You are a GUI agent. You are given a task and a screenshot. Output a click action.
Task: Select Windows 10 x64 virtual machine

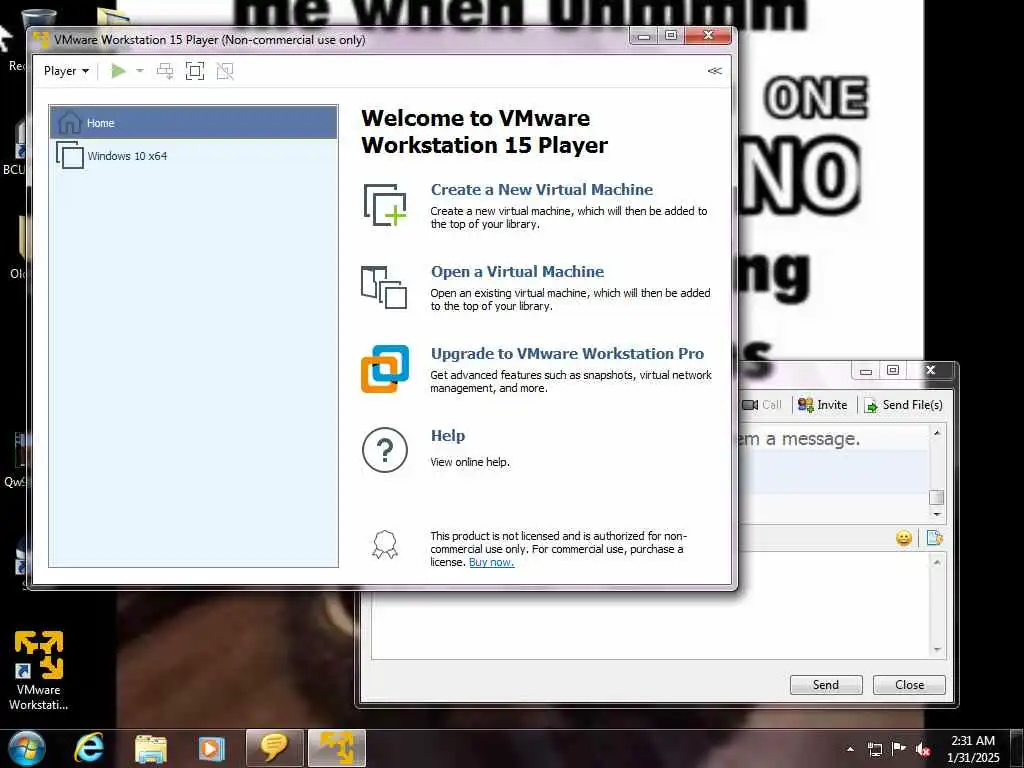pyautogui.click(x=193, y=155)
